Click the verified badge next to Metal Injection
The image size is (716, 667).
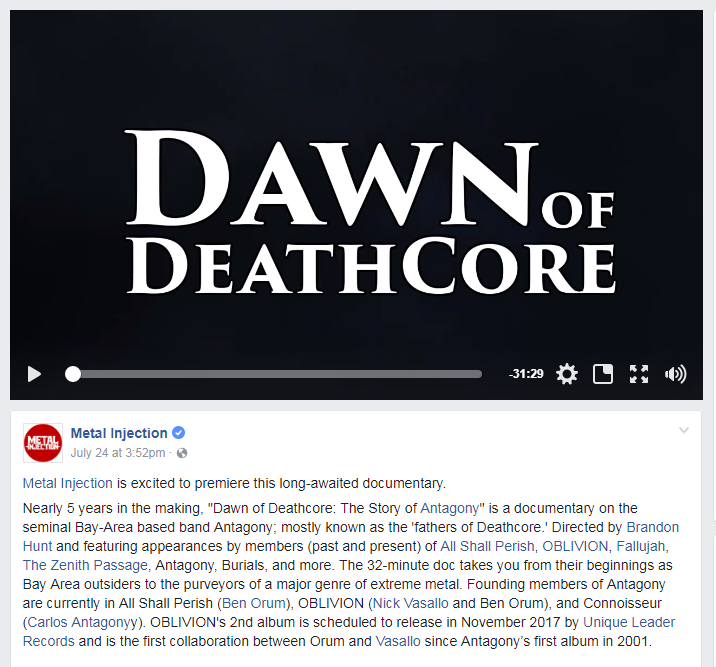[179, 432]
